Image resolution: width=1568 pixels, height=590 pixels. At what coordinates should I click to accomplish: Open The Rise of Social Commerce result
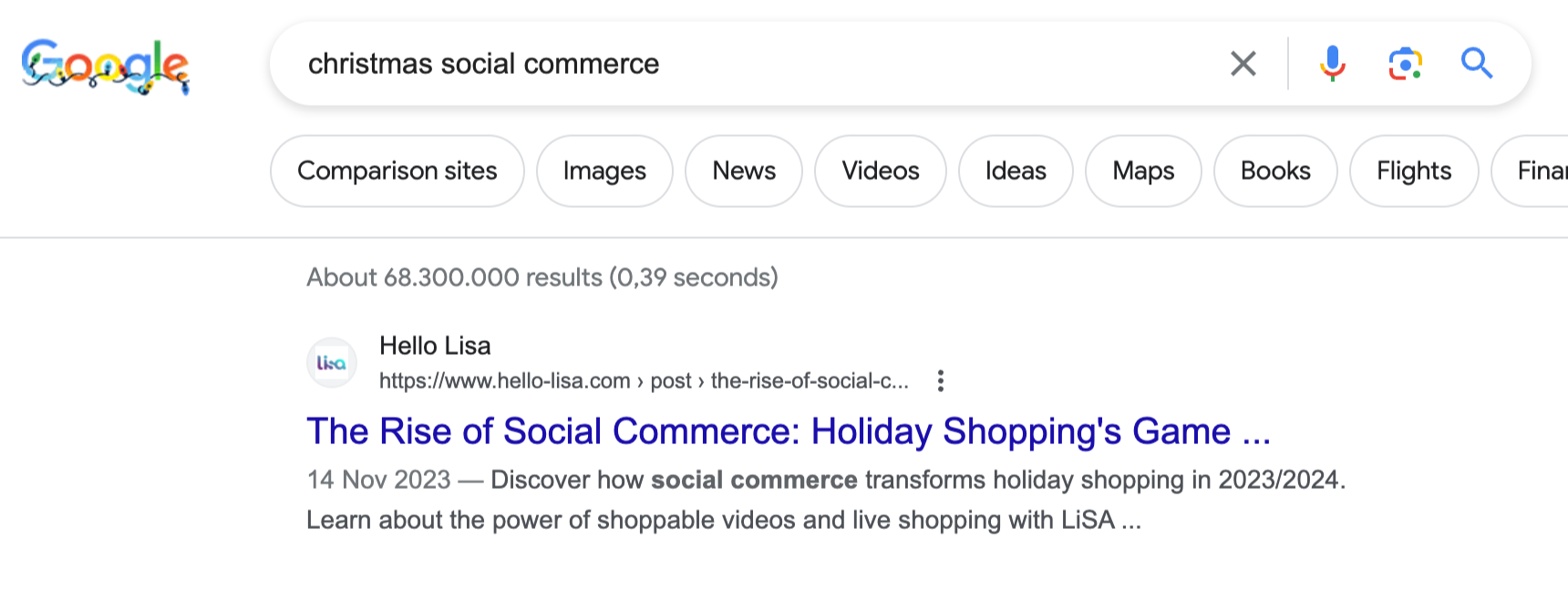tap(789, 431)
